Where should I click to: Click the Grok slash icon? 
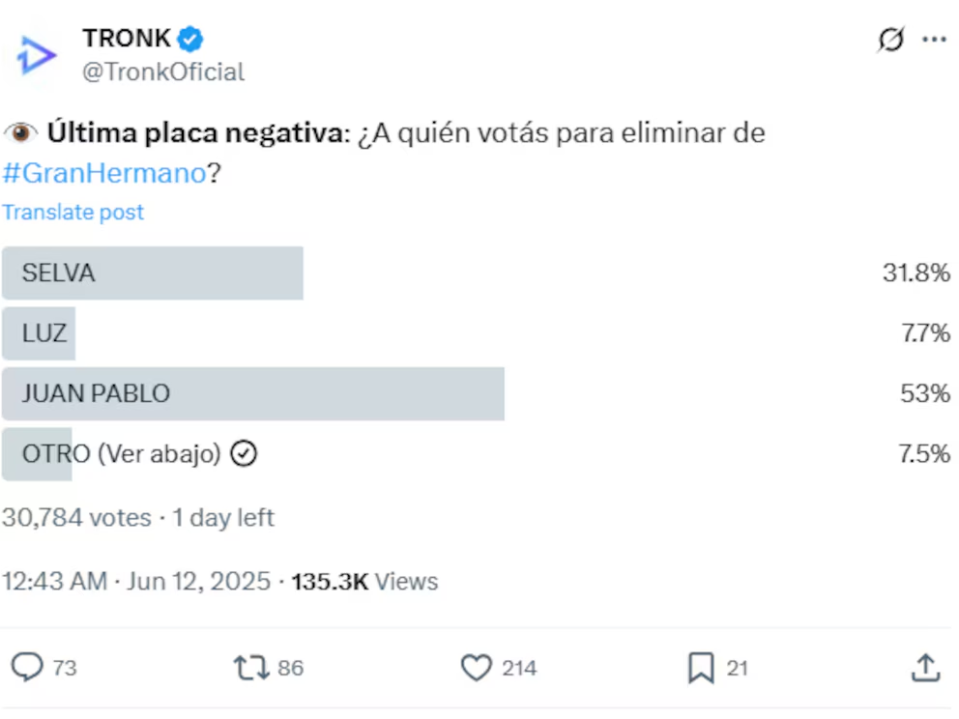(x=889, y=40)
